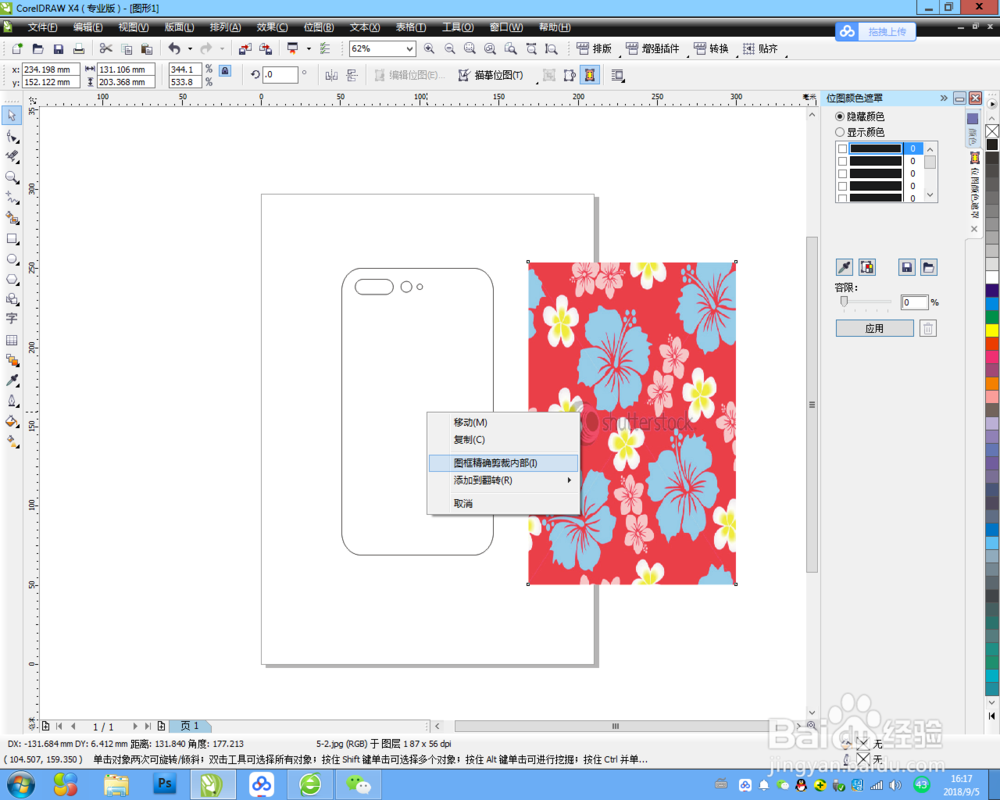
Task: Select the Polygon tool
Action: (12, 279)
